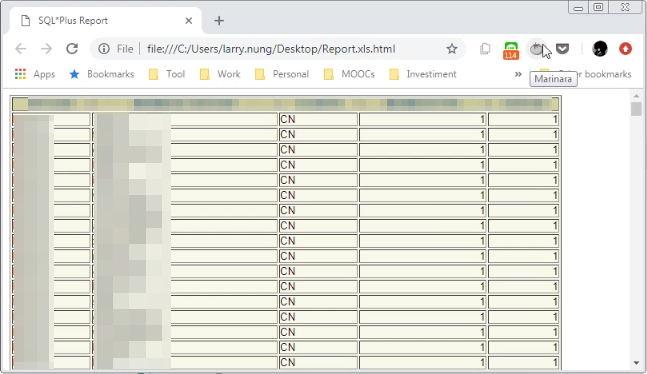Click the Pocket save extension icon

point(562,49)
